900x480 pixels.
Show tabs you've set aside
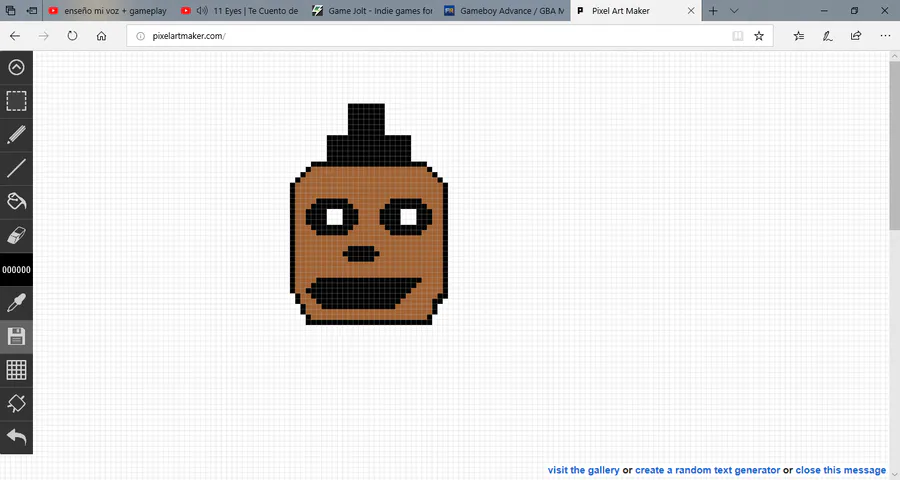pyautogui.click(x=10, y=10)
